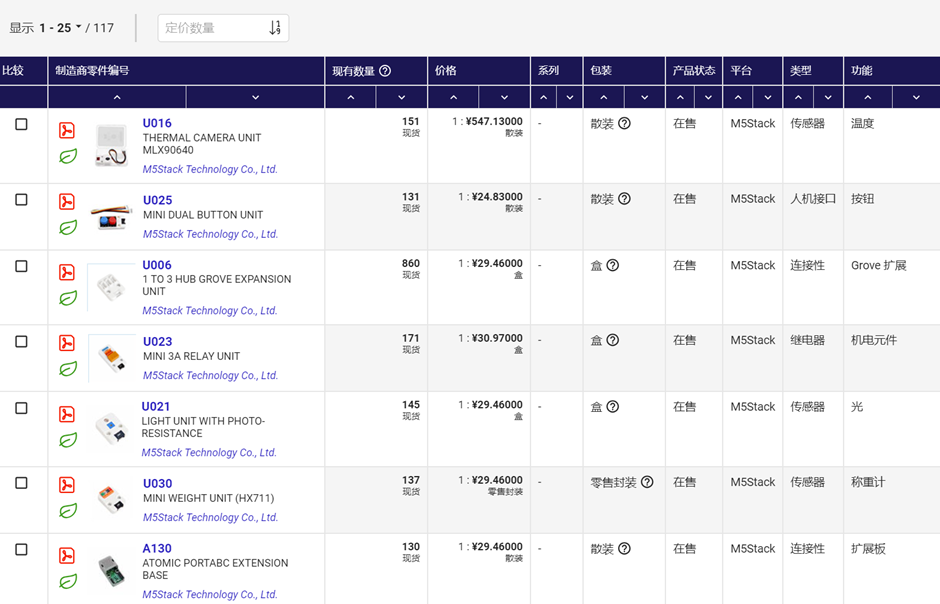Click the help icon next to 现有数量 header
The image size is (940, 604).
click(x=385, y=71)
